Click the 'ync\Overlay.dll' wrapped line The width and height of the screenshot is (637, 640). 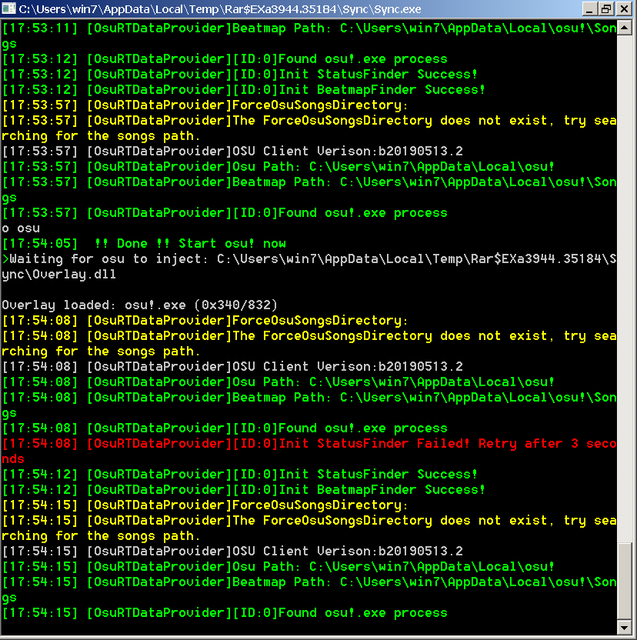(59, 274)
